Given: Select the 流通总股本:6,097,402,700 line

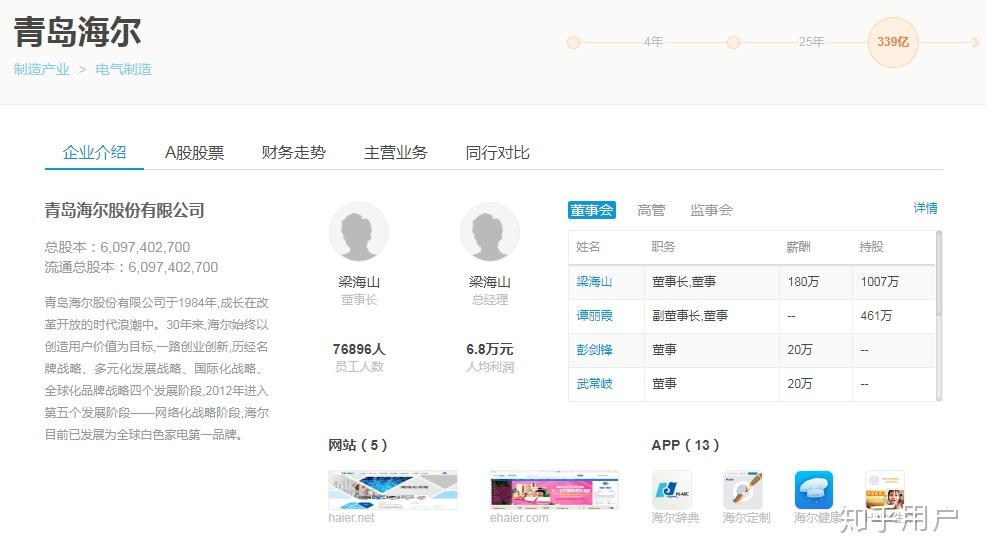Looking at the screenshot, I should 131,267.
